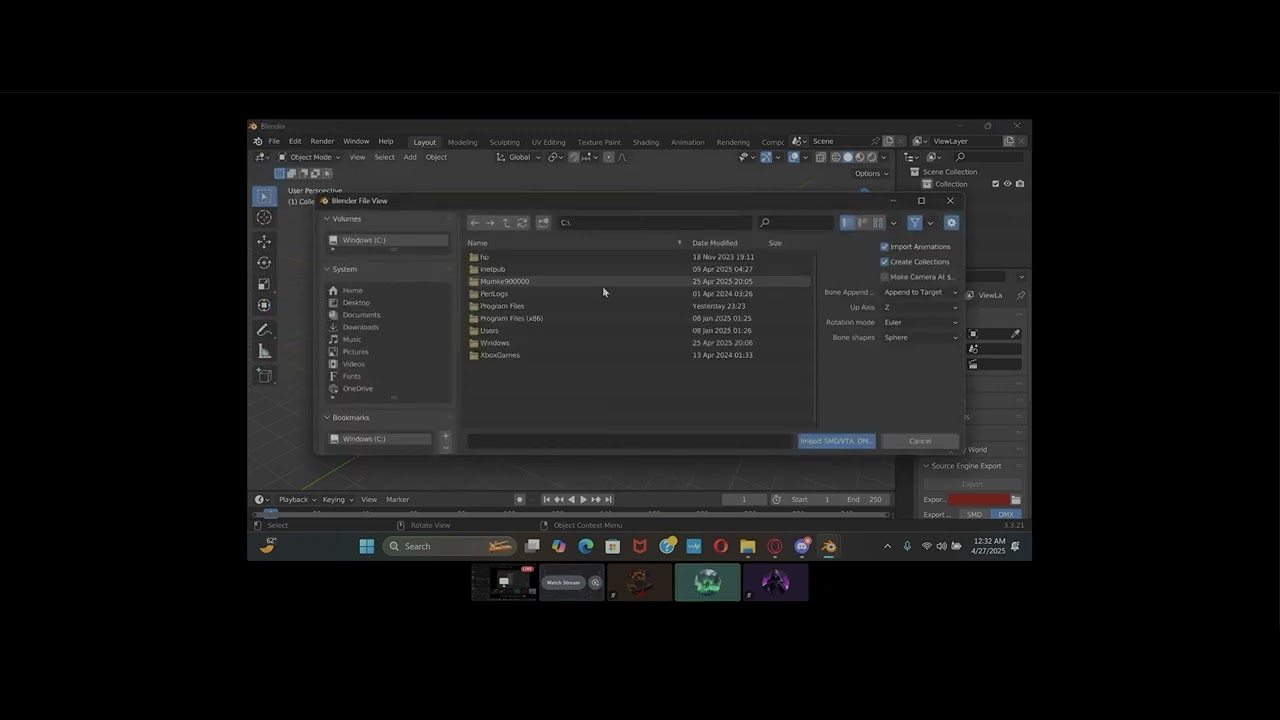1280x720 pixels.
Task: Enable the Make Camera At checkbox
Action: coord(884,277)
